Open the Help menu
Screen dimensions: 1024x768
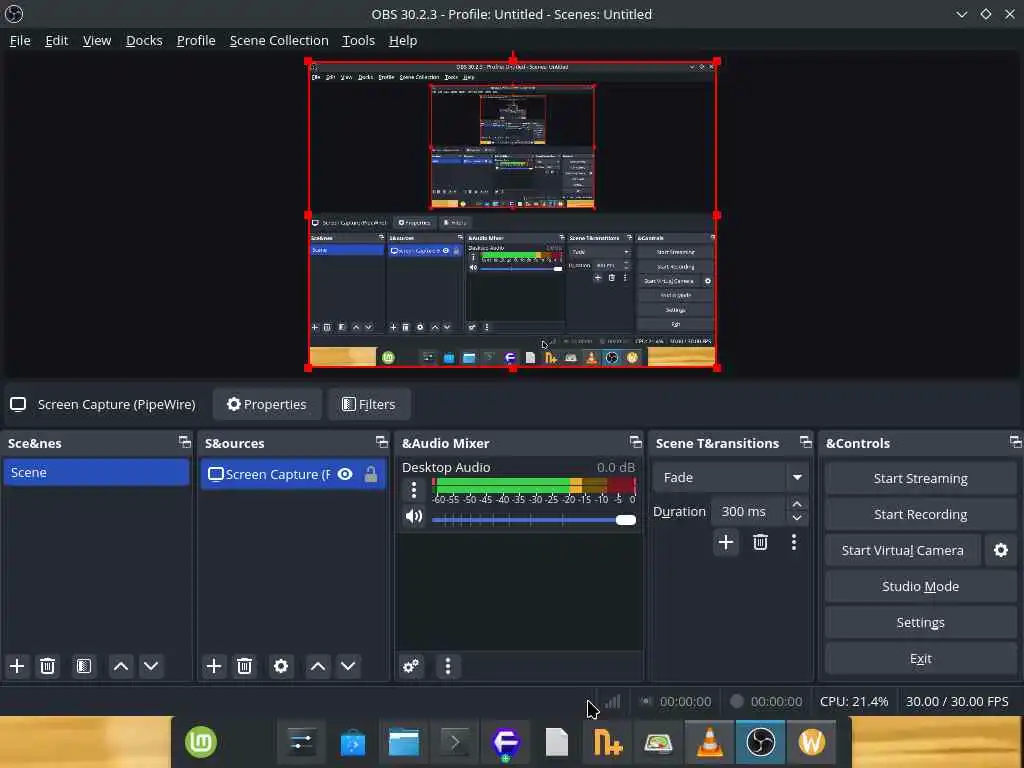(403, 40)
